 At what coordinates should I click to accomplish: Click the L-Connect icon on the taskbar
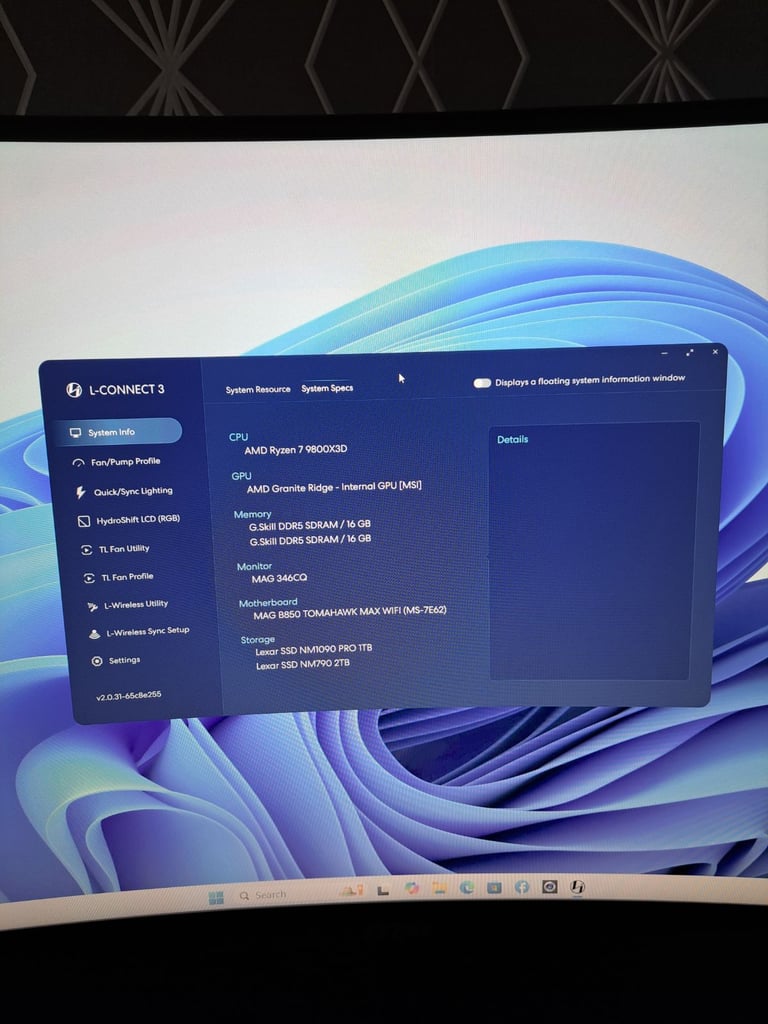(577, 886)
